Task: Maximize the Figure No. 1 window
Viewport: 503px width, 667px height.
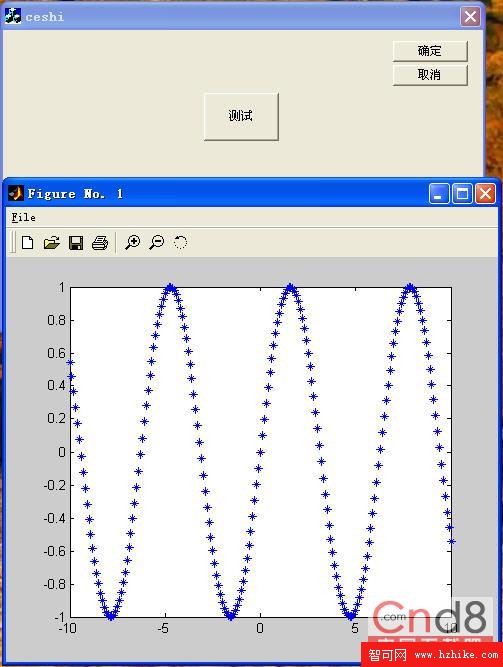Action: 462,194
